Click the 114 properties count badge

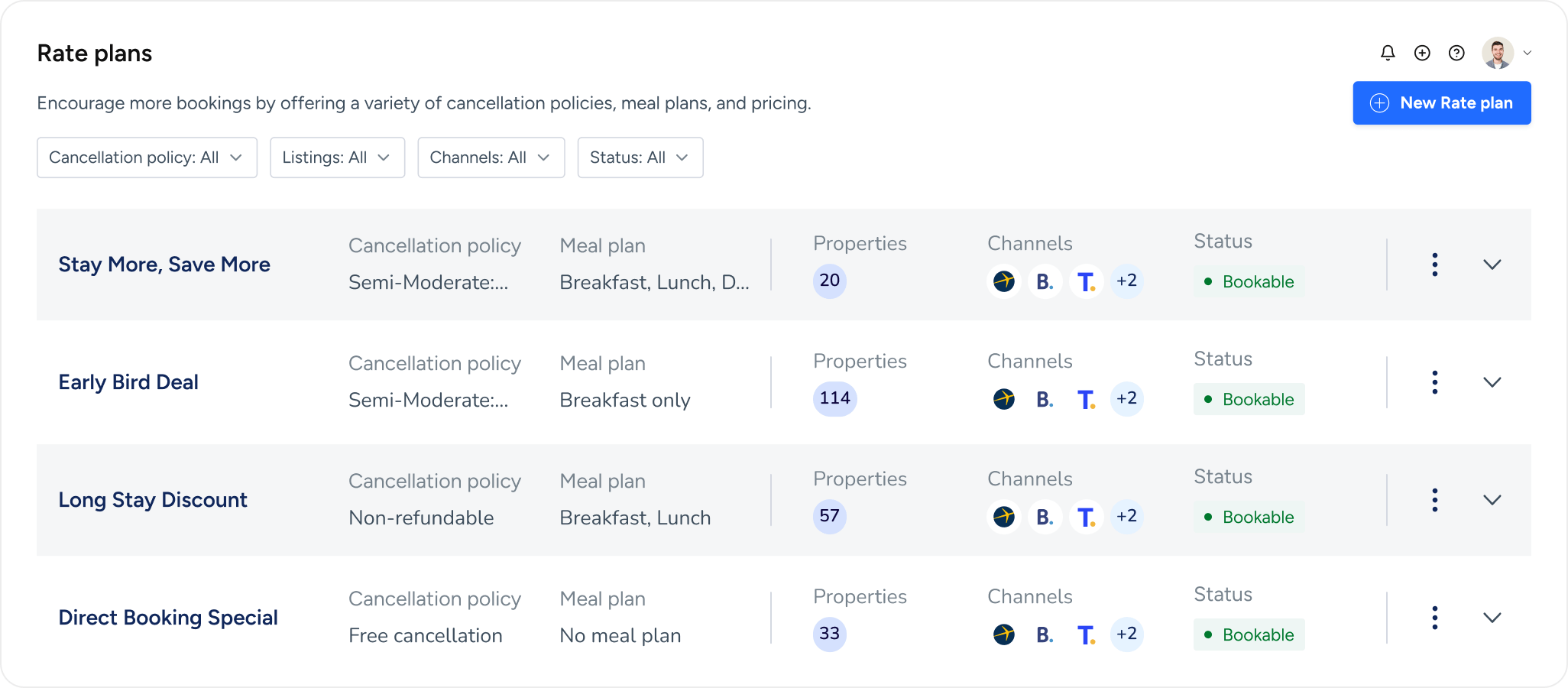click(x=834, y=399)
